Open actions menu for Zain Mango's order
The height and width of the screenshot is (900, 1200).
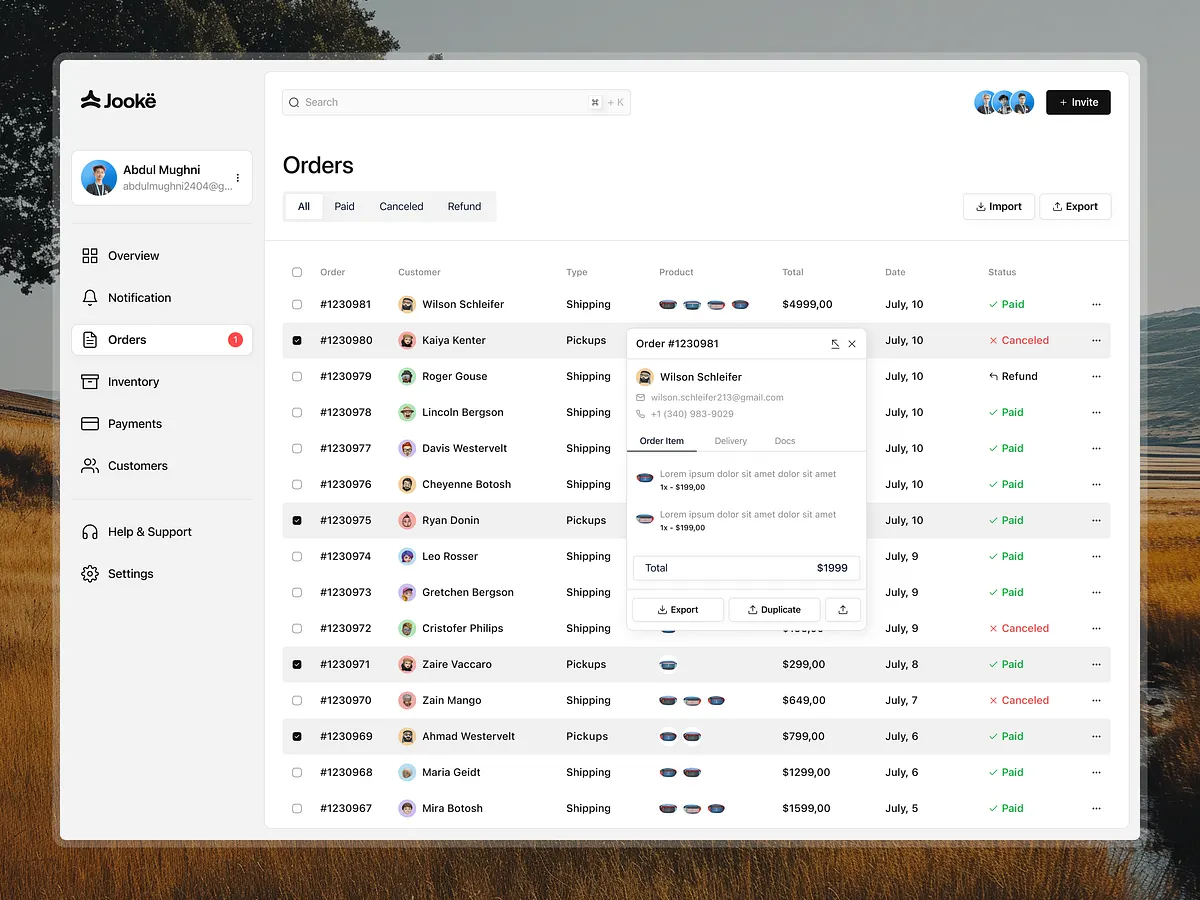coord(1096,700)
